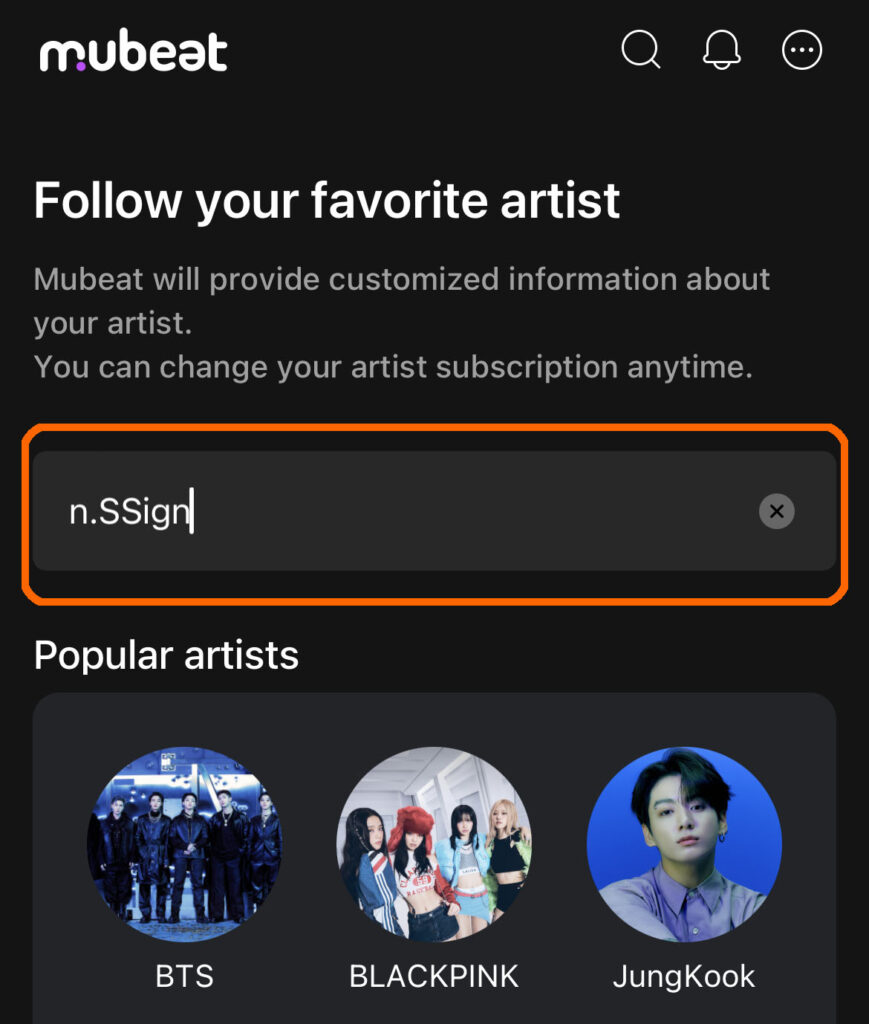Click the Popular artists heading
Viewport: 869px width, 1024px height.
coord(166,655)
